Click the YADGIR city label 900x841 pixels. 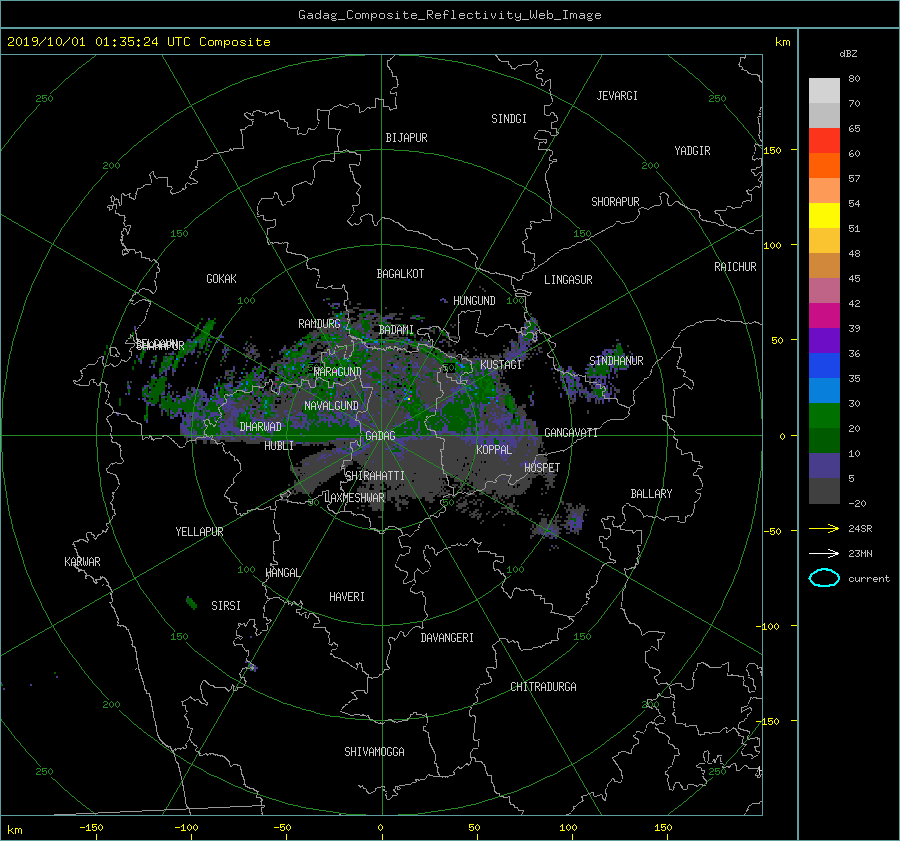click(x=692, y=151)
